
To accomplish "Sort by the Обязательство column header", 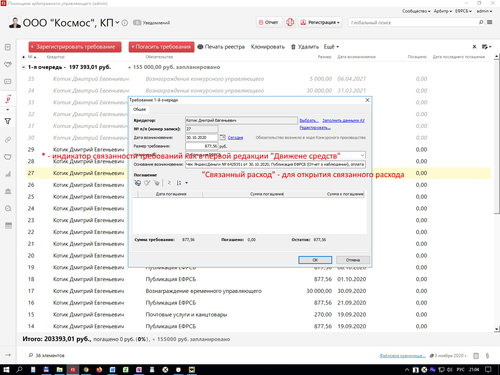I will [x=159, y=57].
